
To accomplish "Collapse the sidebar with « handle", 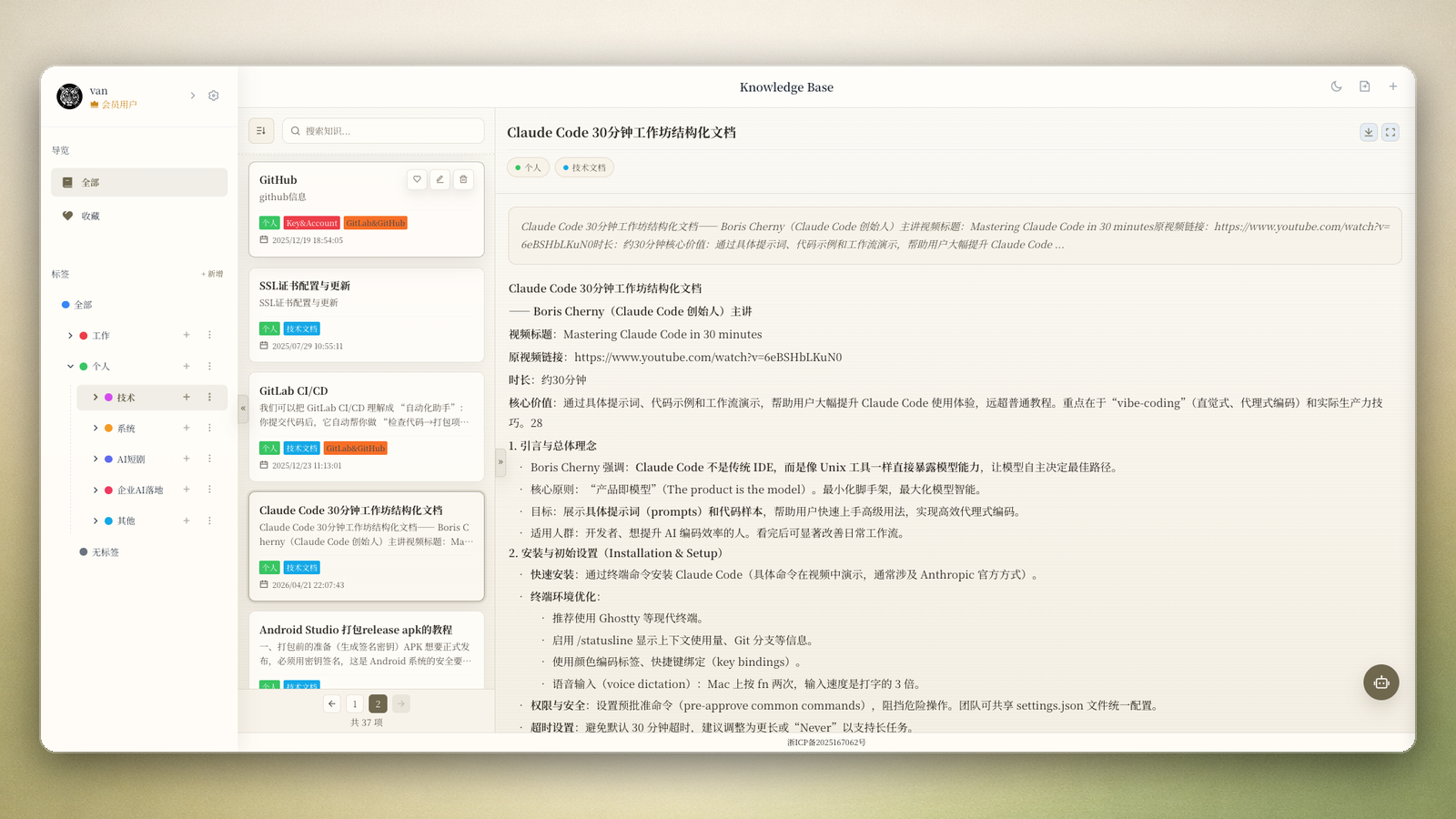I will (243, 409).
